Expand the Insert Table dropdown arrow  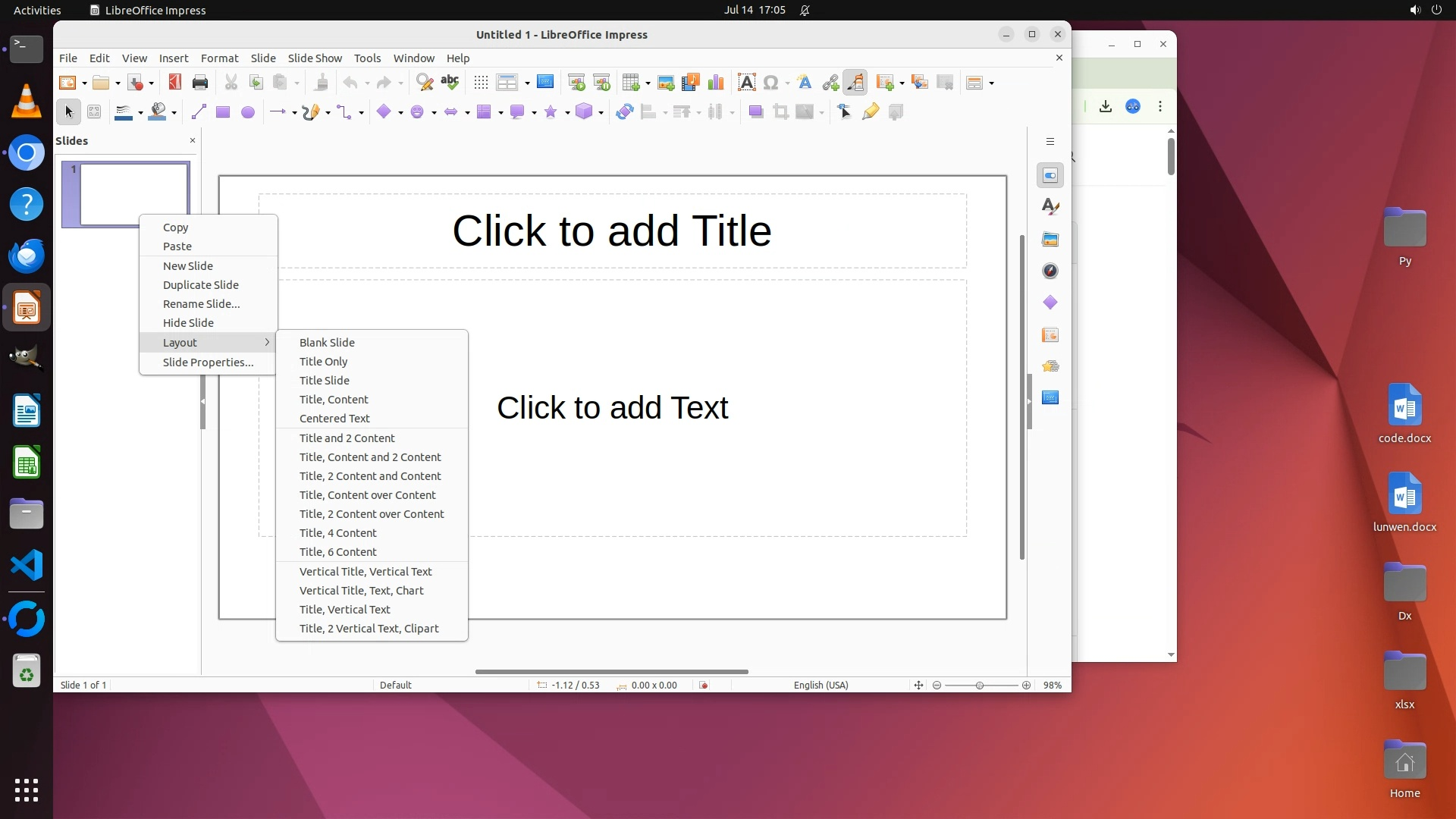[x=648, y=83]
